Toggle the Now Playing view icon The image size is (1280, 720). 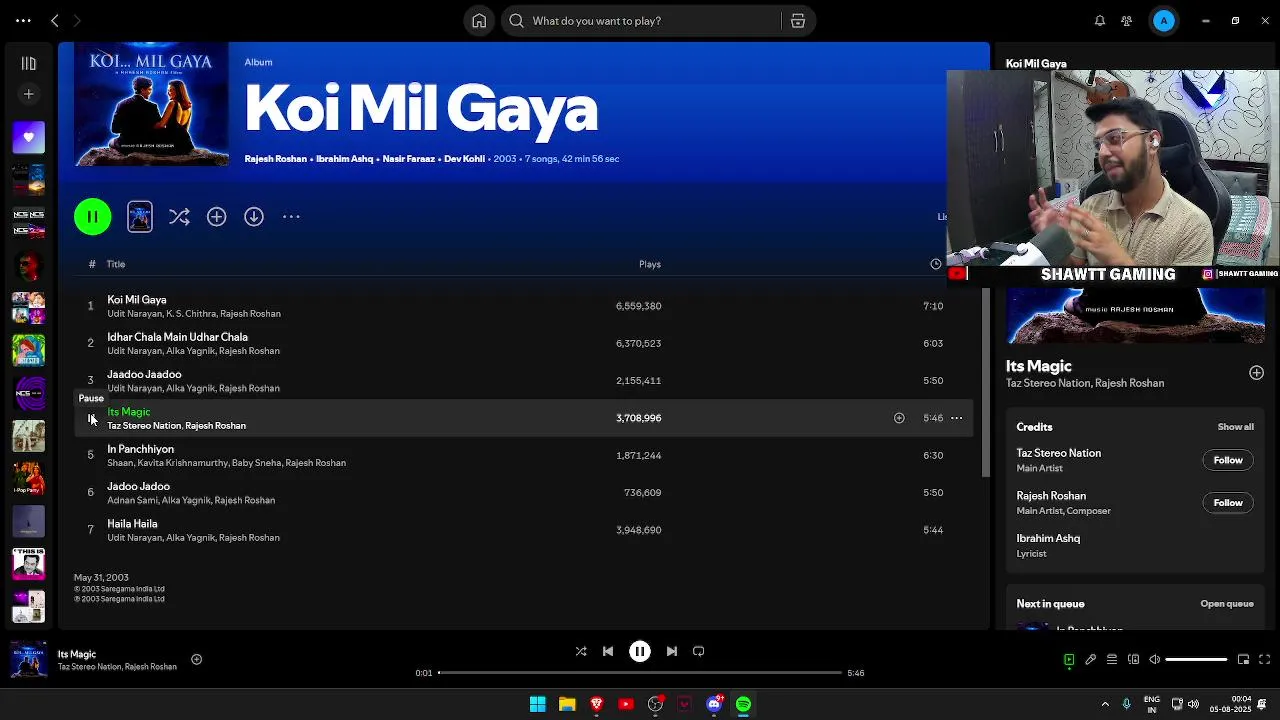pos(1069,660)
